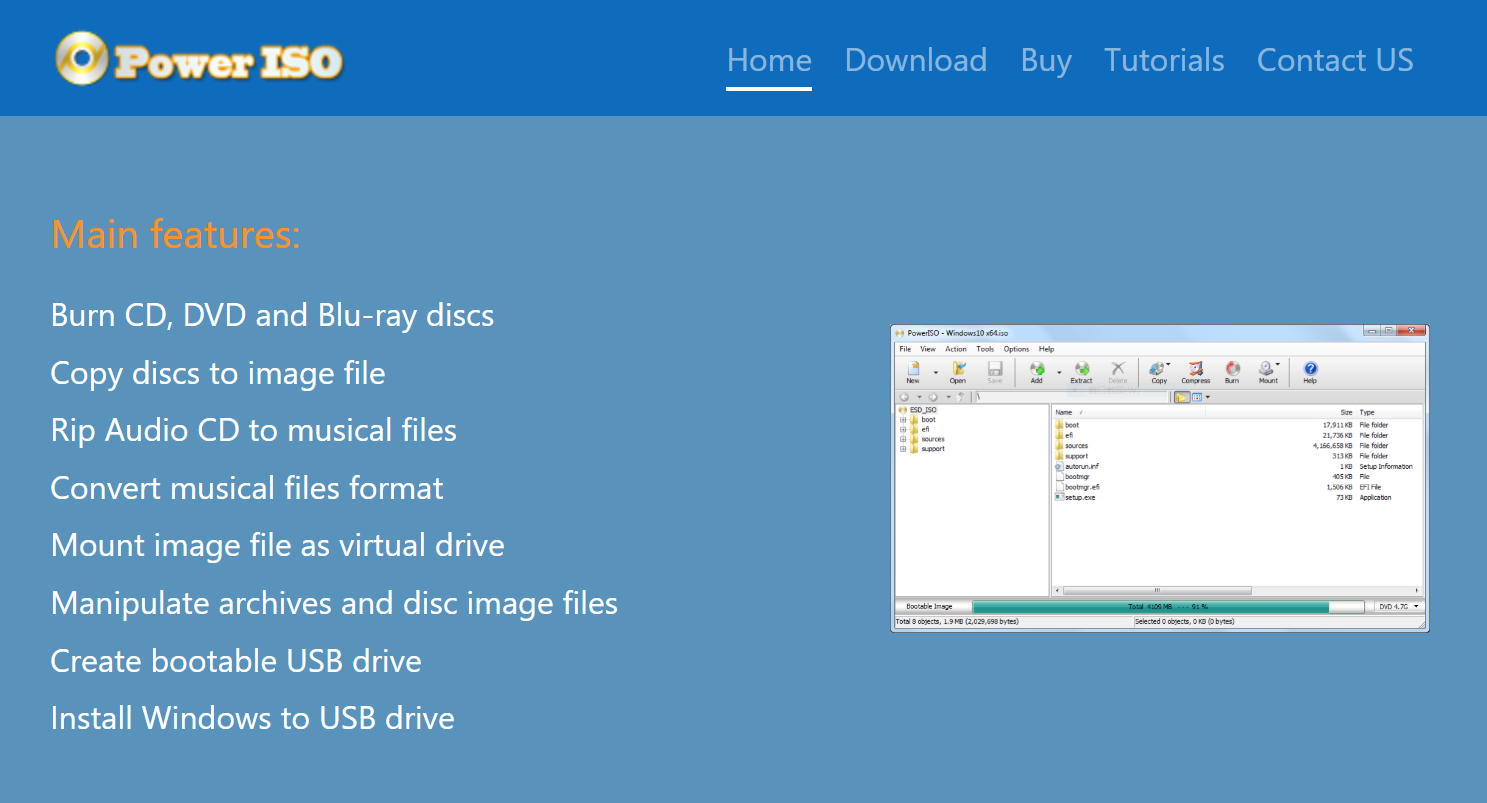
Task: Click the Open icon in the PowerISO screenshot
Action: pyautogui.click(x=958, y=372)
